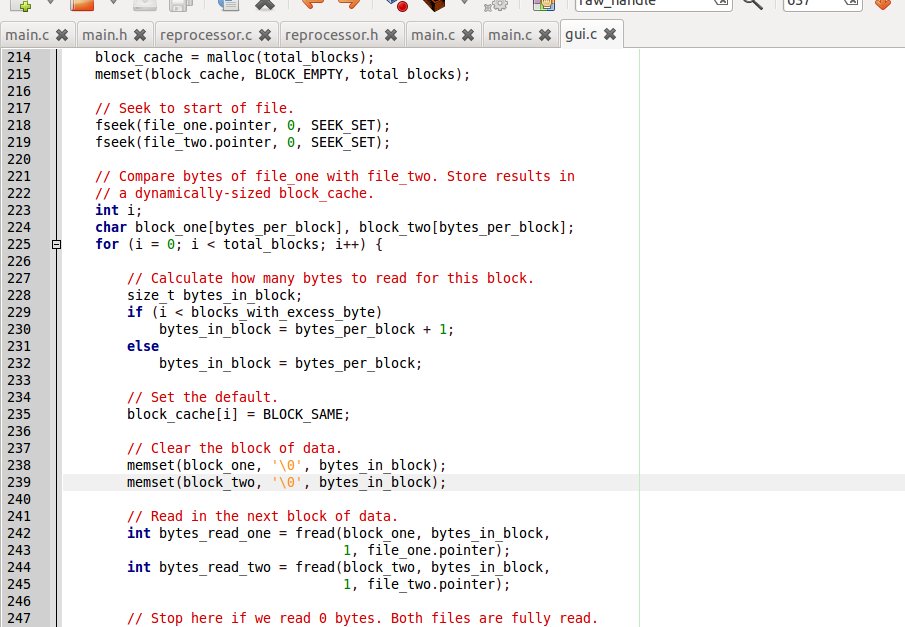Click the "int i;" declaration
905x627 pixels.
(x=118, y=210)
